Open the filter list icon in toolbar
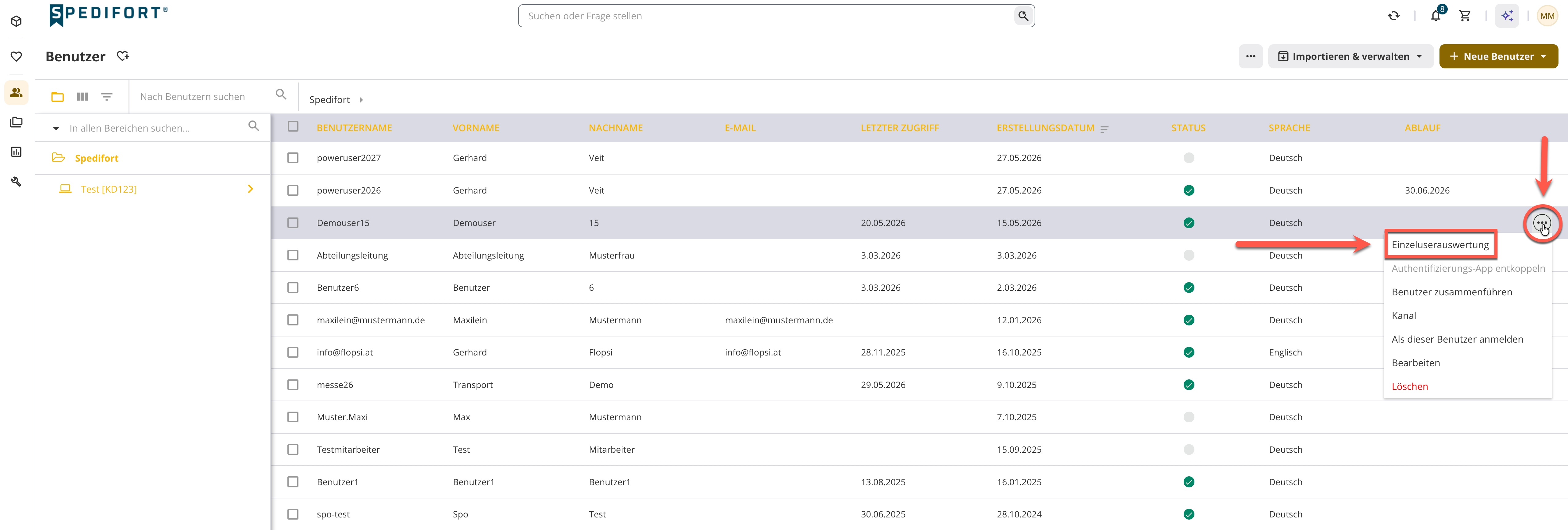Viewport: 1568px width, 530px height. [x=106, y=97]
